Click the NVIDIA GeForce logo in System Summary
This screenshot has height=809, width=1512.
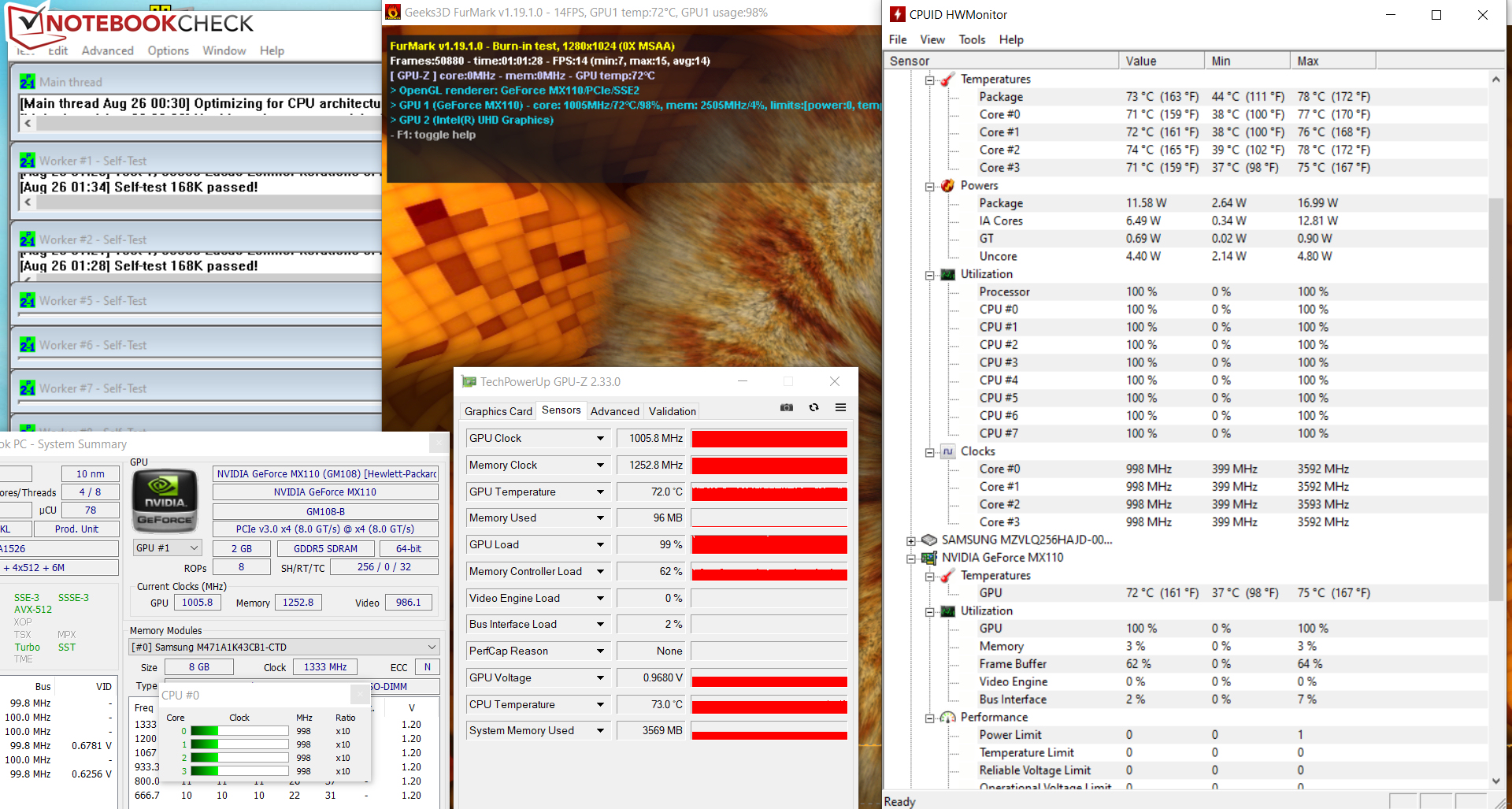165,501
